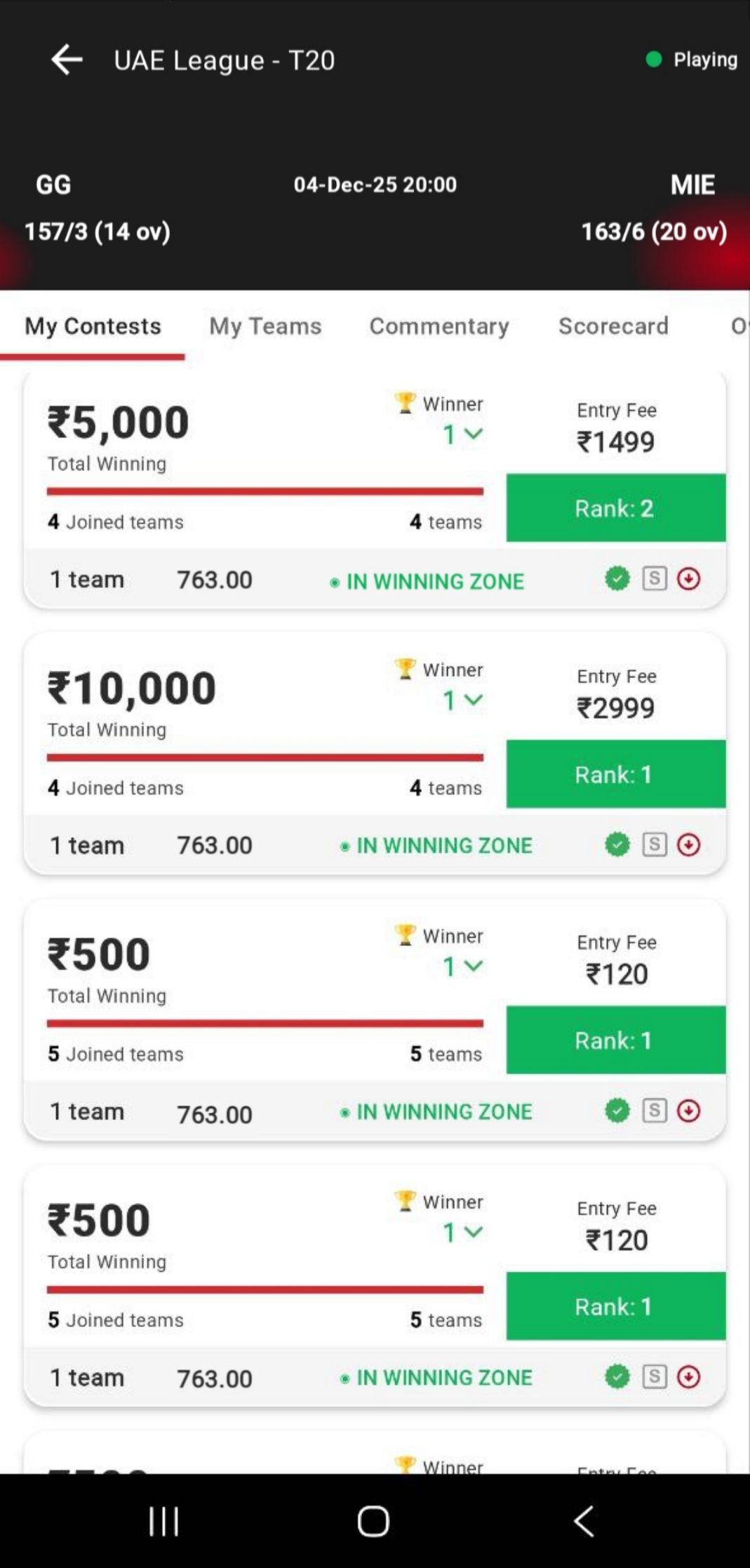750x1568 pixels.
Task: Tap red download icon in ₹5,000 contest
Action: click(x=688, y=579)
